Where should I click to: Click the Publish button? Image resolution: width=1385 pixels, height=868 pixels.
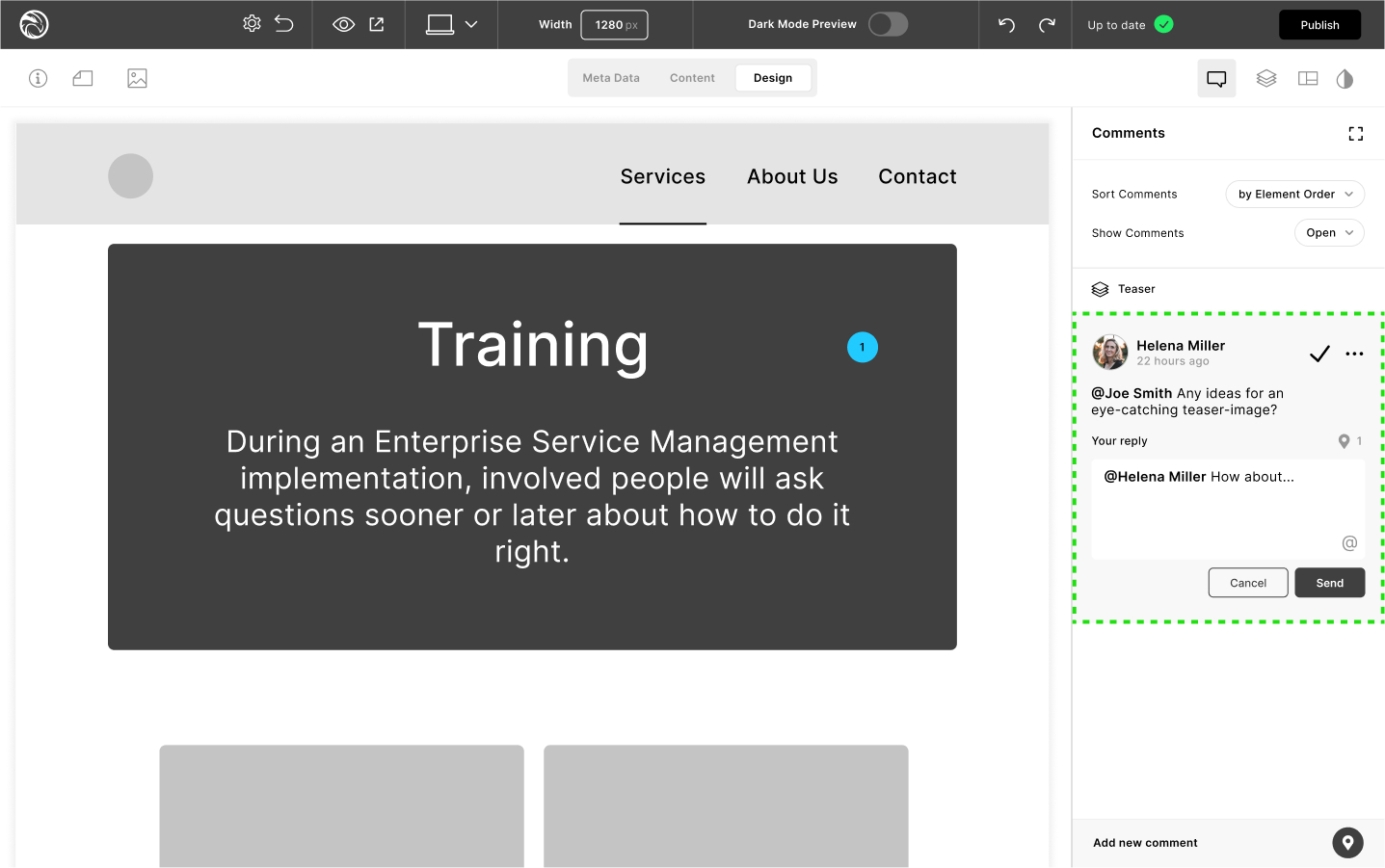1318,25
